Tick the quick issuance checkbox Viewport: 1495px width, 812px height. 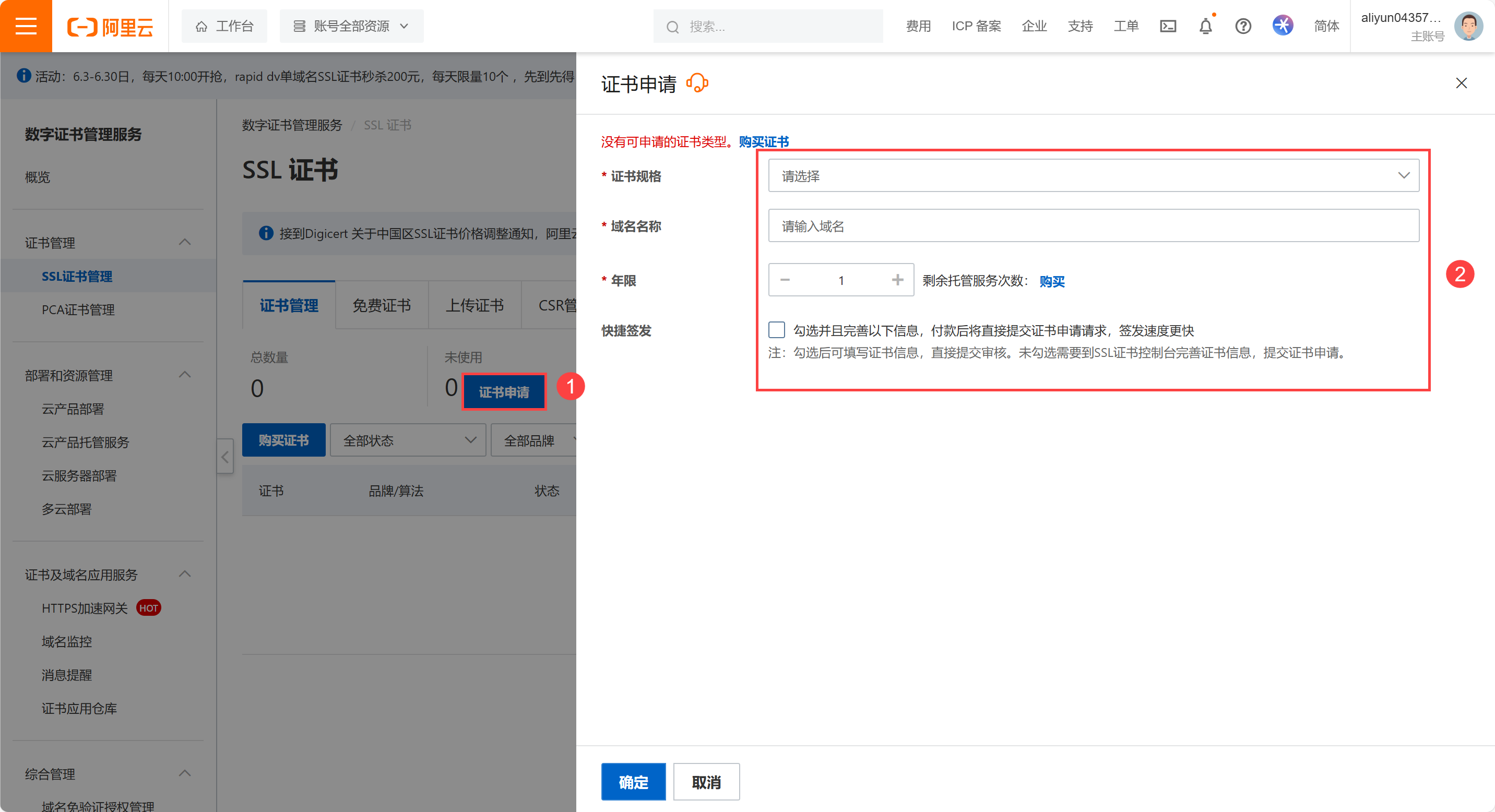pos(777,330)
